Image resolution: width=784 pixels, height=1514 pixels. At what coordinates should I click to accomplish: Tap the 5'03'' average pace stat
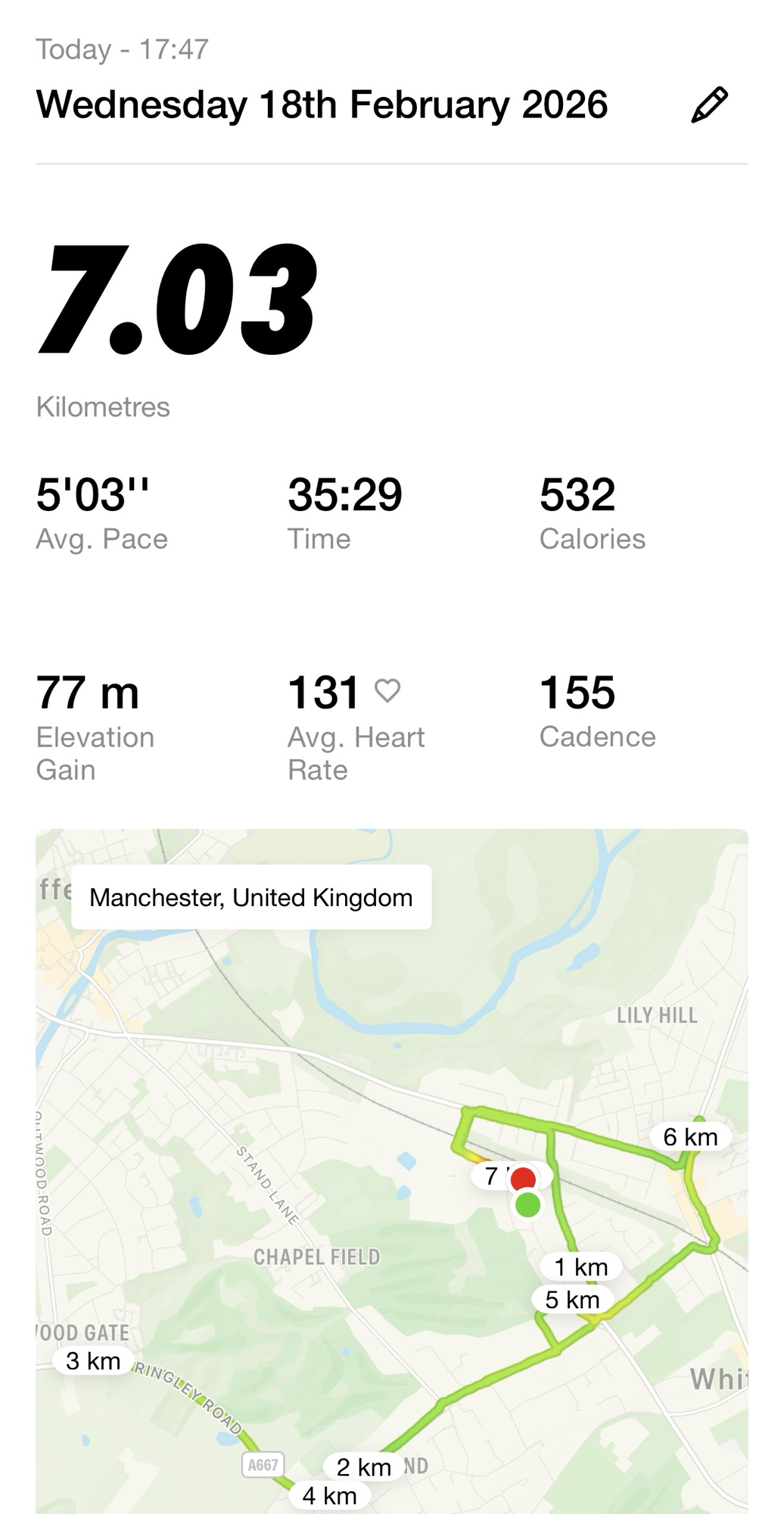click(x=92, y=495)
